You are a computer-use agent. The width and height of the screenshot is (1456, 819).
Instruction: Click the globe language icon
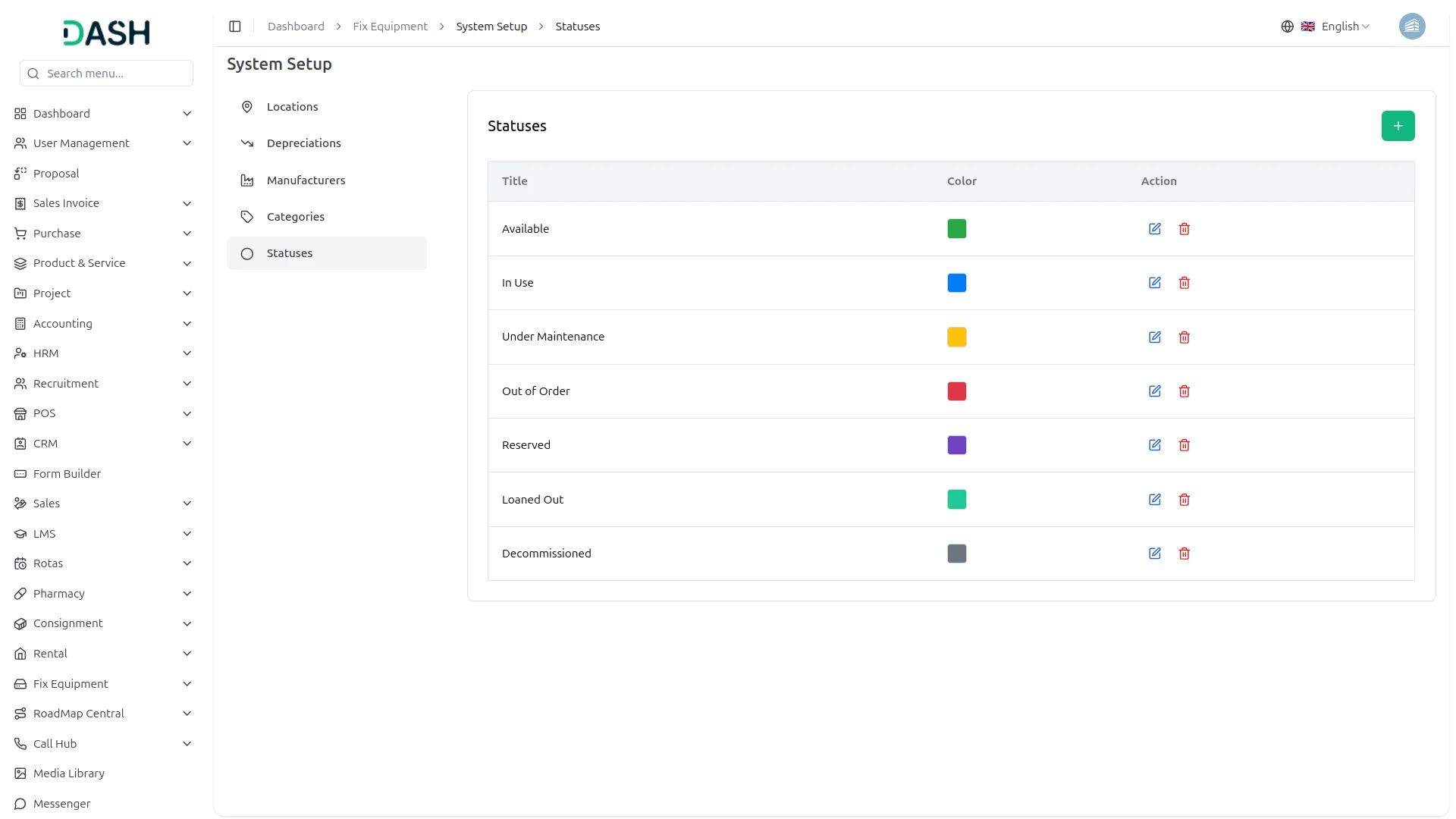1287,27
